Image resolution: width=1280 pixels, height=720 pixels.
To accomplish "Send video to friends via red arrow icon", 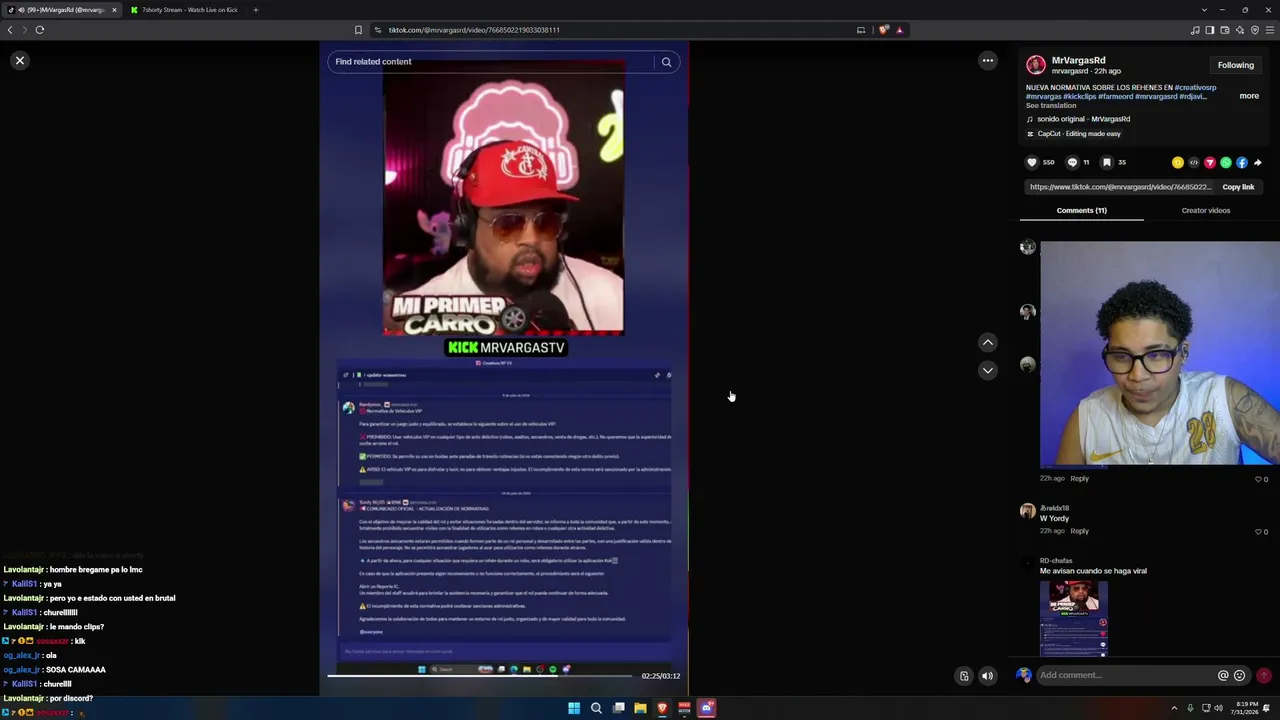I will [1210, 162].
